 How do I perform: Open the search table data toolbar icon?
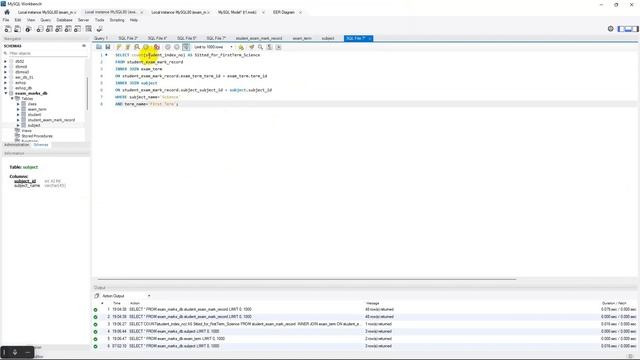[89, 29]
